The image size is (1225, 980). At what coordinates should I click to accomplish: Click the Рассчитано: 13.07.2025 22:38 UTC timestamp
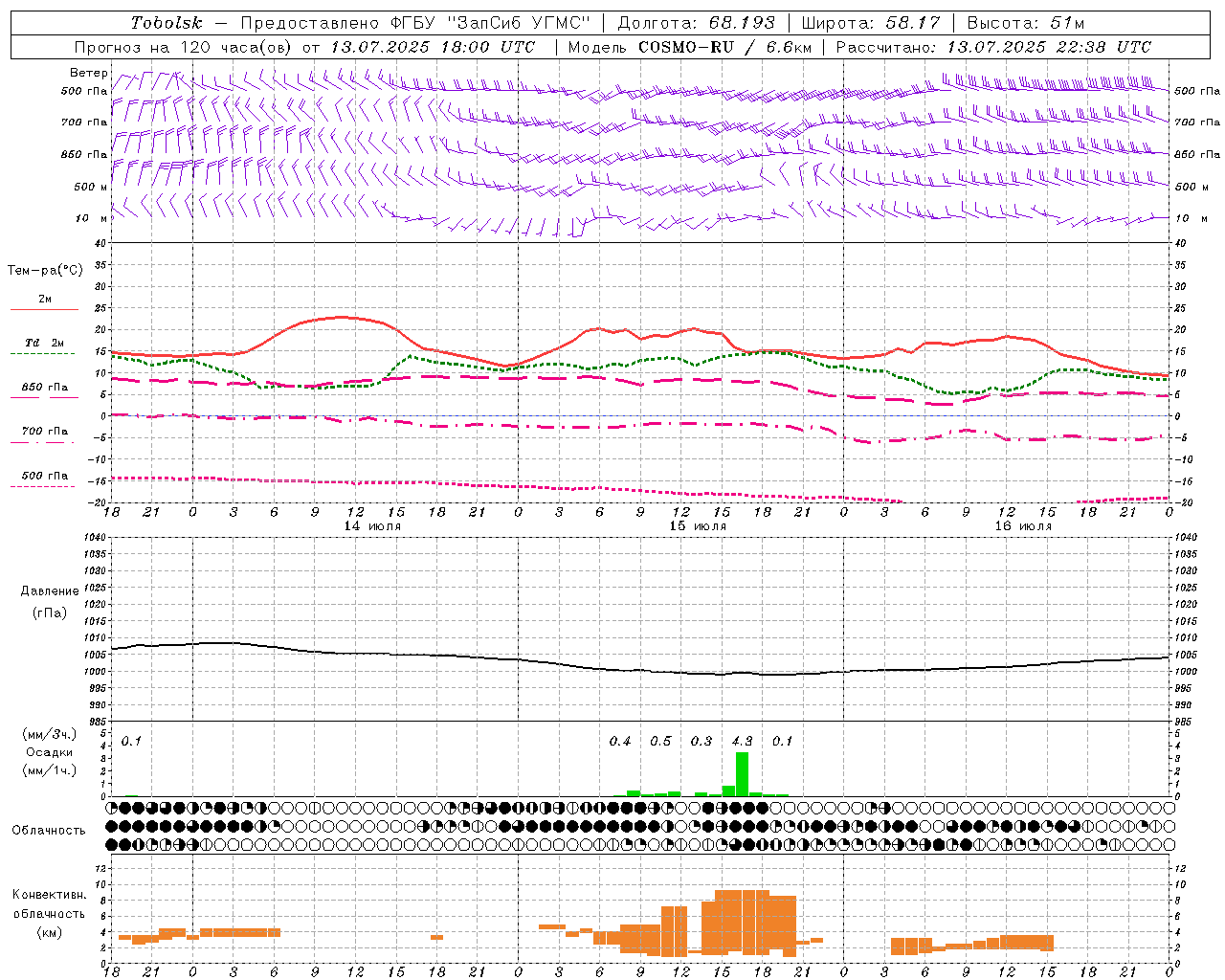click(x=993, y=47)
